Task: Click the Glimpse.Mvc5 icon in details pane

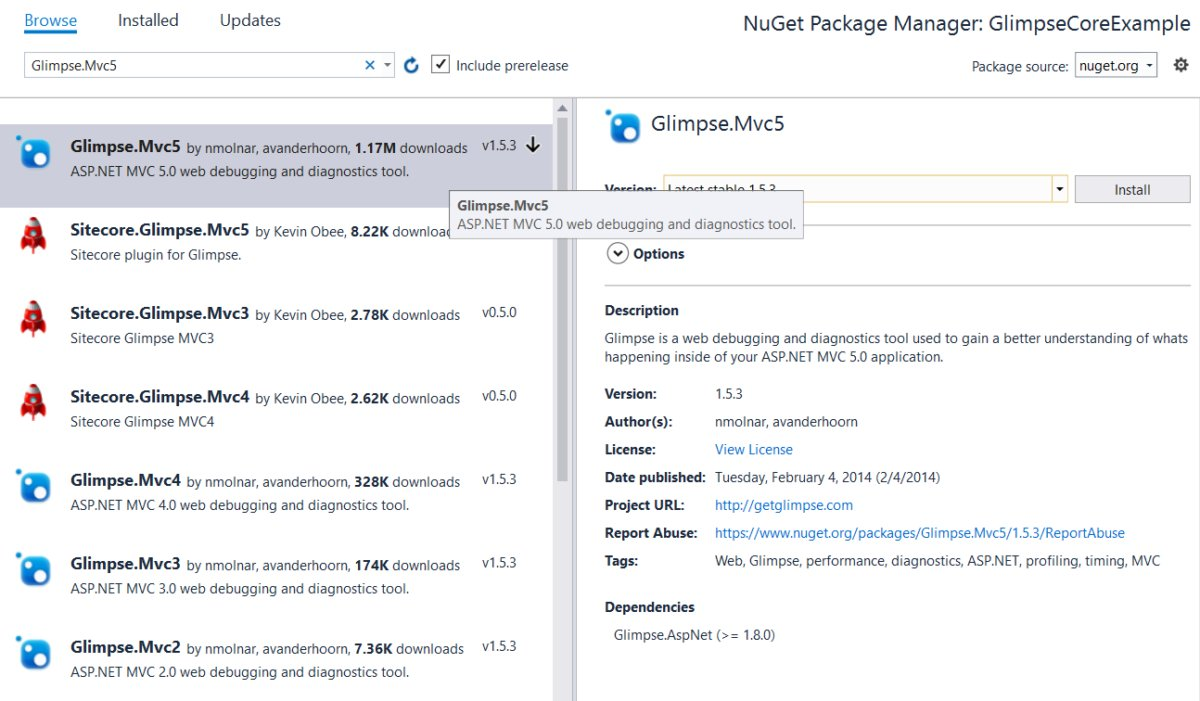Action: tap(623, 126)
